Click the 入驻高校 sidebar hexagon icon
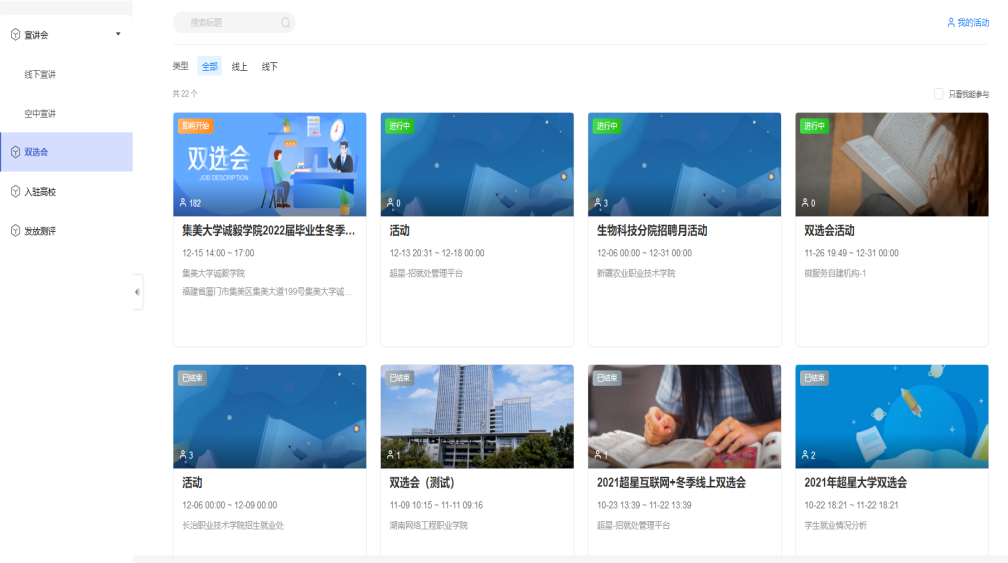 [15, 192]
